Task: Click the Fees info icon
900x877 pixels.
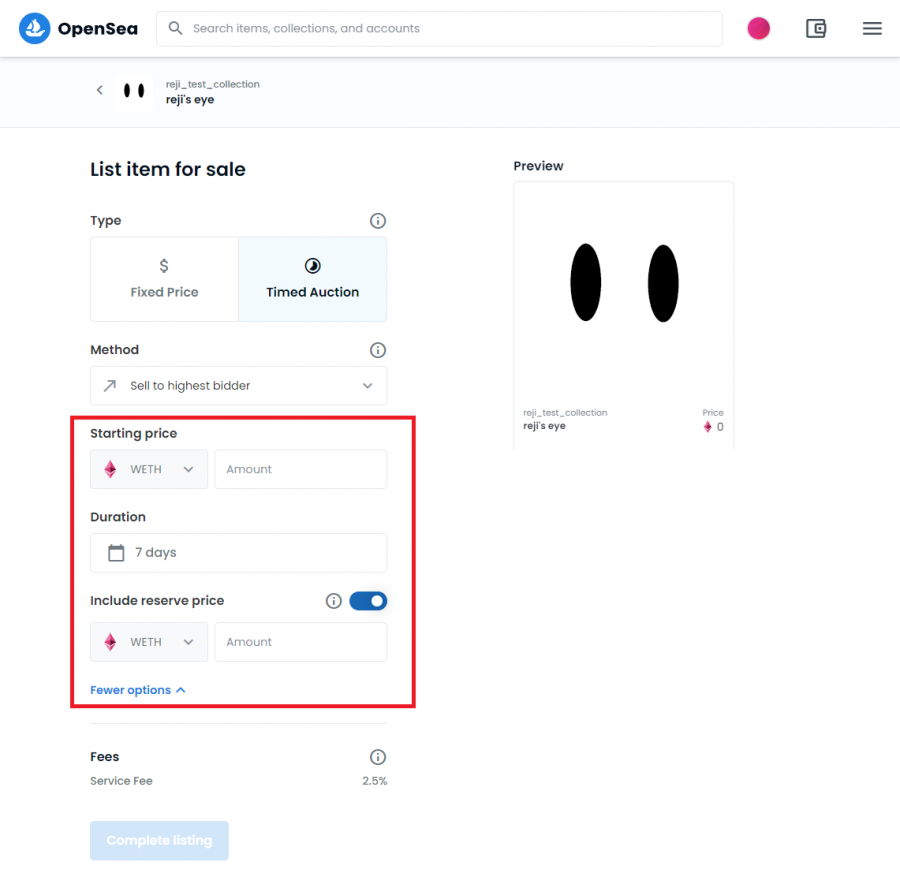Action: point(378,756)
